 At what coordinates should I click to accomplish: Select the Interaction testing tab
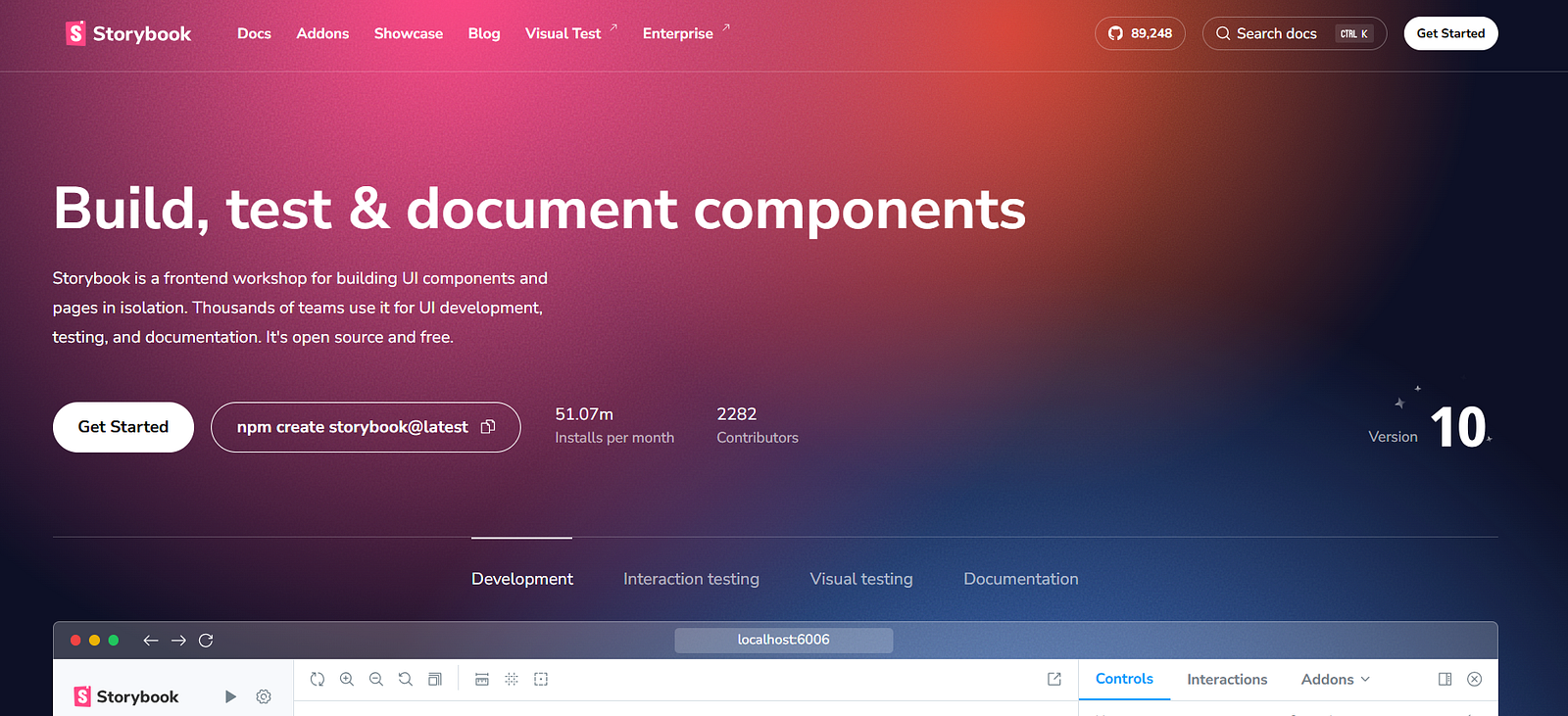point(691,579)
